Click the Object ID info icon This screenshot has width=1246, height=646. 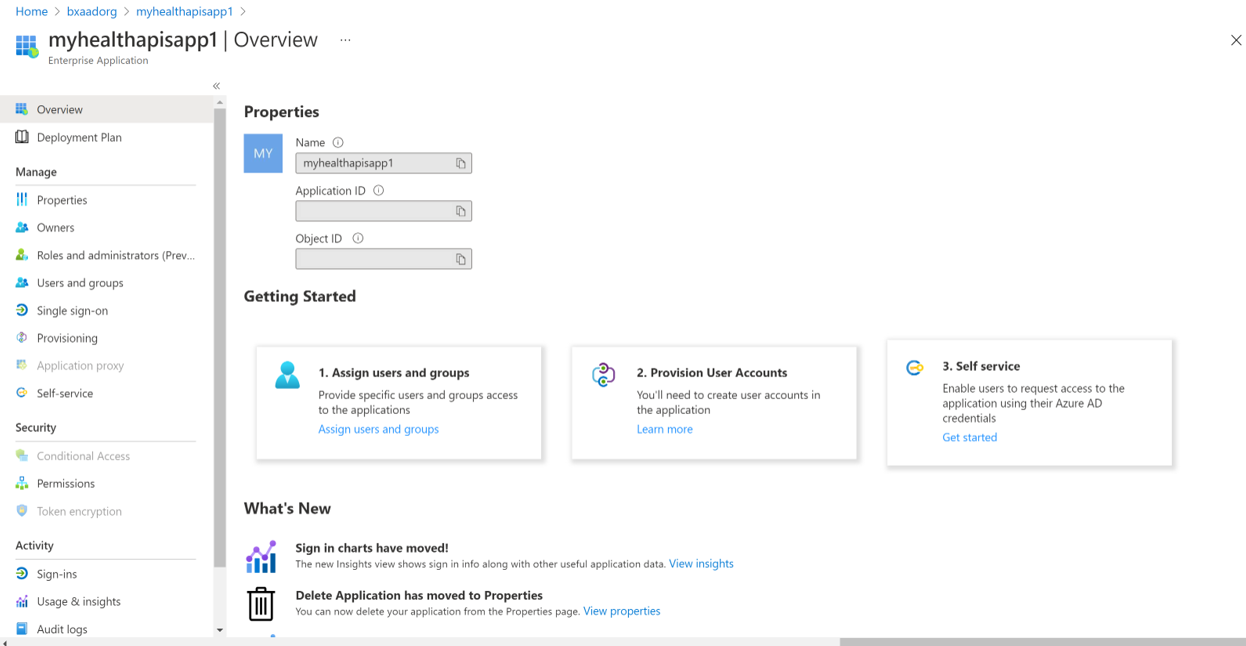tap(358, 238)
